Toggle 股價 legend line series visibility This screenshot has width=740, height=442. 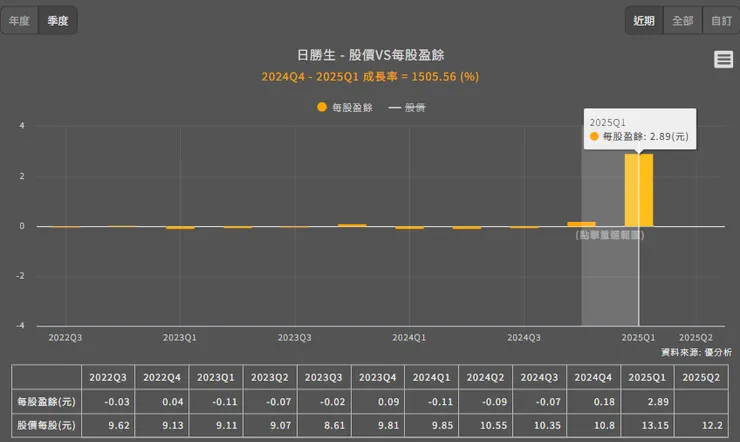[x=407, y=108]
